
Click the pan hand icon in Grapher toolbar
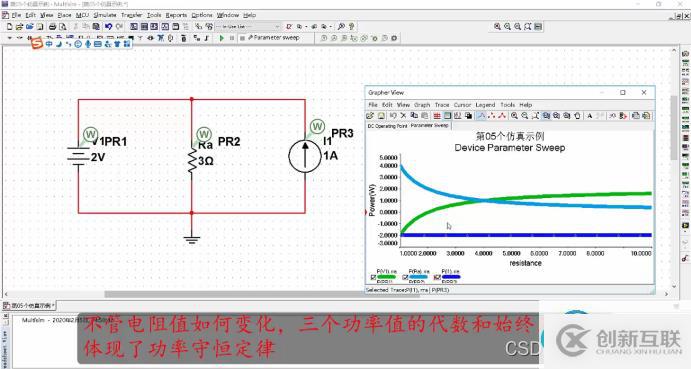pos(577,116)
